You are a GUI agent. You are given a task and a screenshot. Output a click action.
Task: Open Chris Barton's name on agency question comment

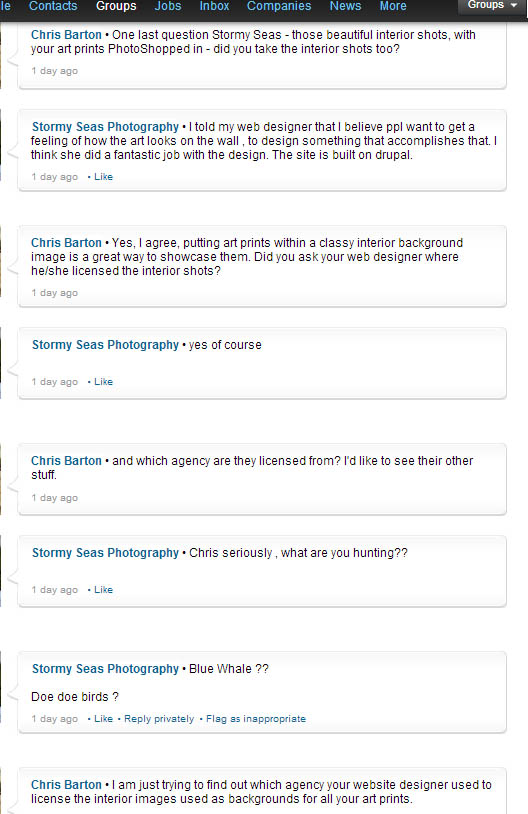(66, 461)
